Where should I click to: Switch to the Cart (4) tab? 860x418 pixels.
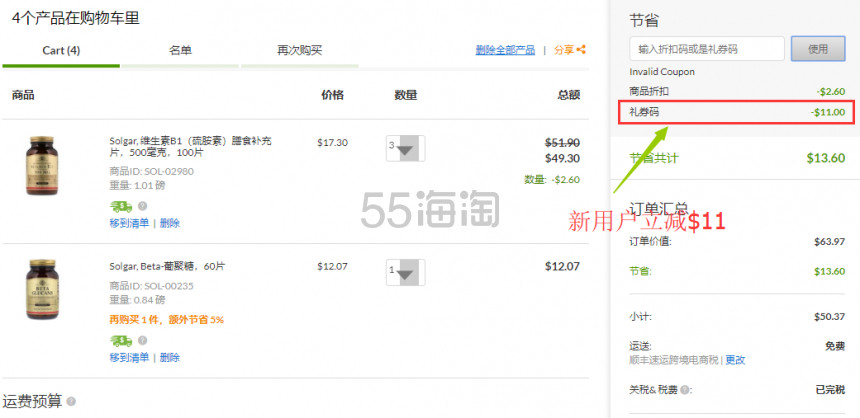[61, 51]
